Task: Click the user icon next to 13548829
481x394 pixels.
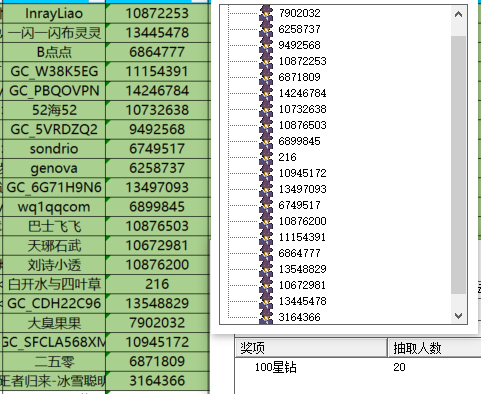Action: 266,269
